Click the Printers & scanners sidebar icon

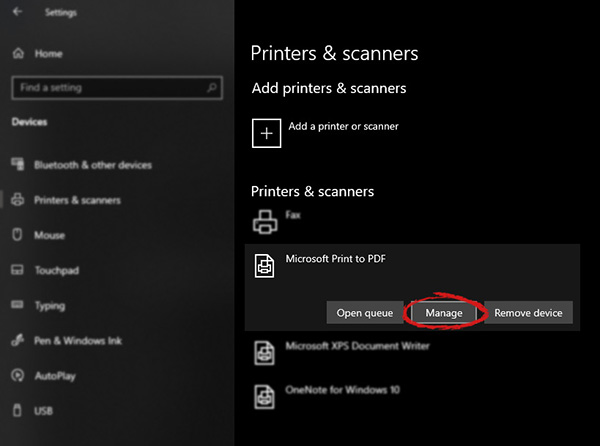pos(18,200)
